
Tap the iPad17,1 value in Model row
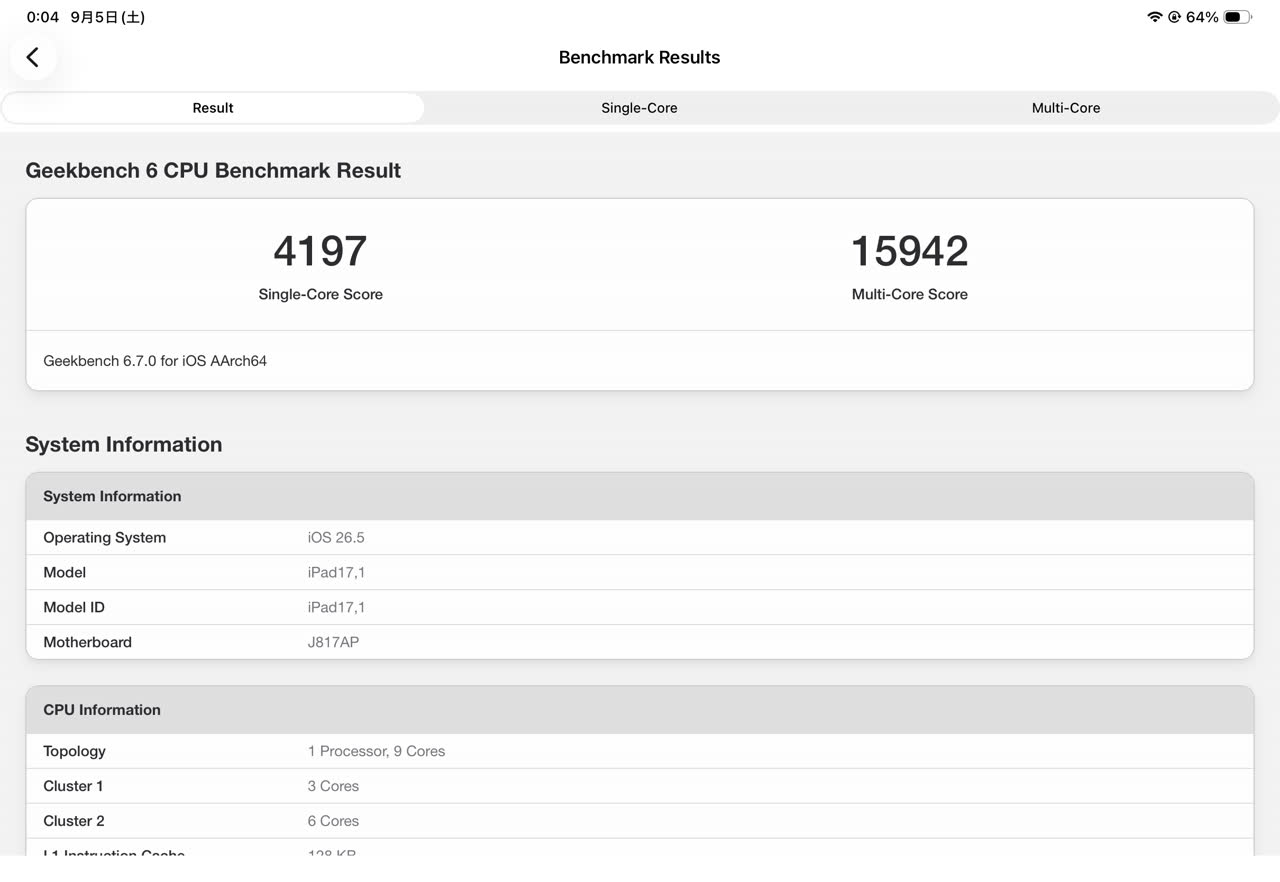[336, 573]
